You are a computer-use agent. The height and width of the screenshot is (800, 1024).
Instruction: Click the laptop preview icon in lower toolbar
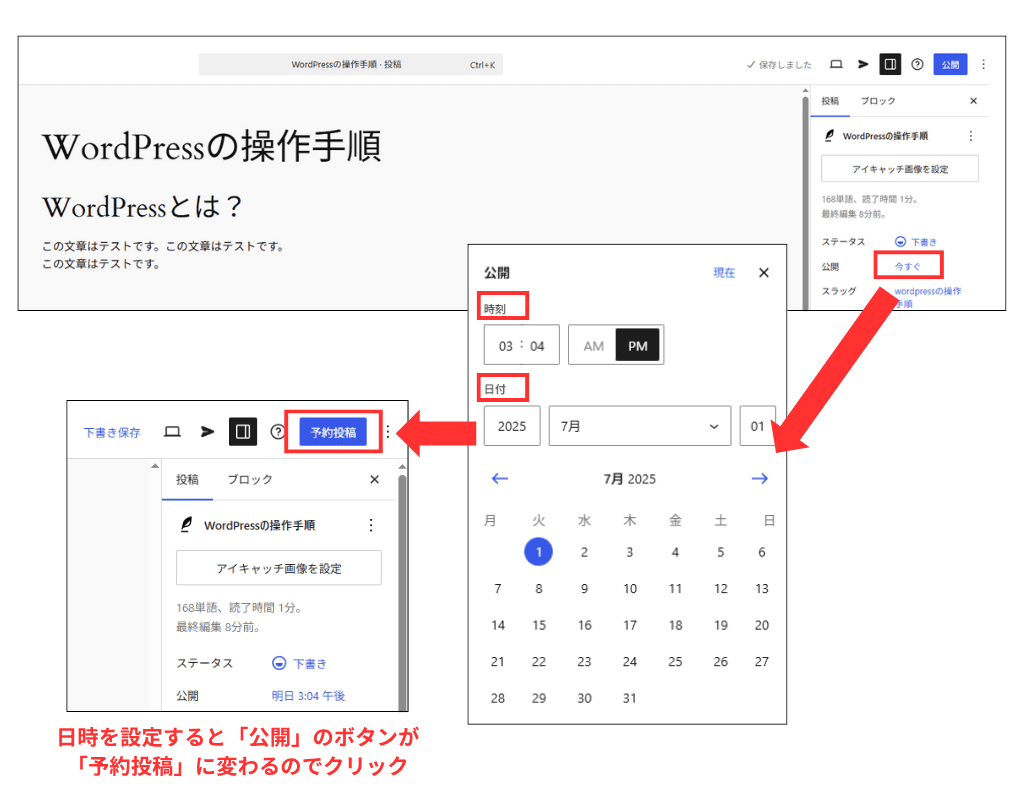(170, 431)
